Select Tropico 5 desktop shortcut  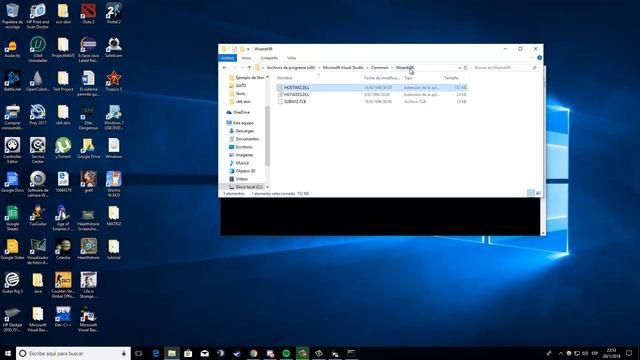[x=113, y=81]
